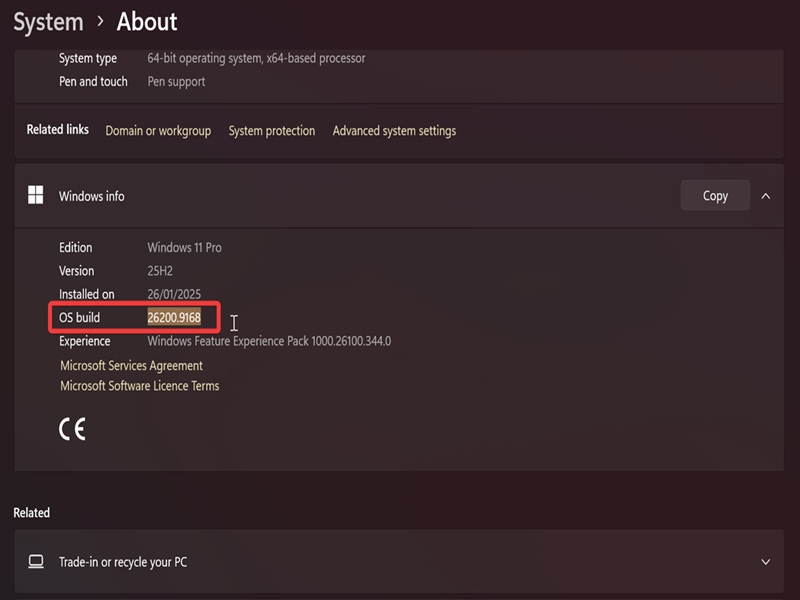
Task: Click the Windows Feature Experience Pack value
Action: coord(269,341)
